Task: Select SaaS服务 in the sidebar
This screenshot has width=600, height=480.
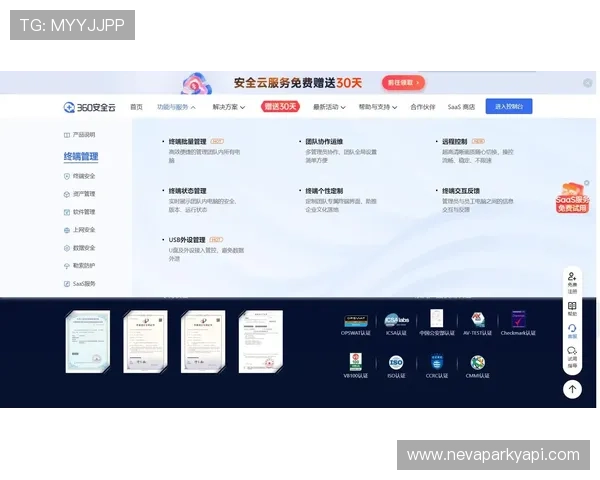Action: [x=79, y=284]
